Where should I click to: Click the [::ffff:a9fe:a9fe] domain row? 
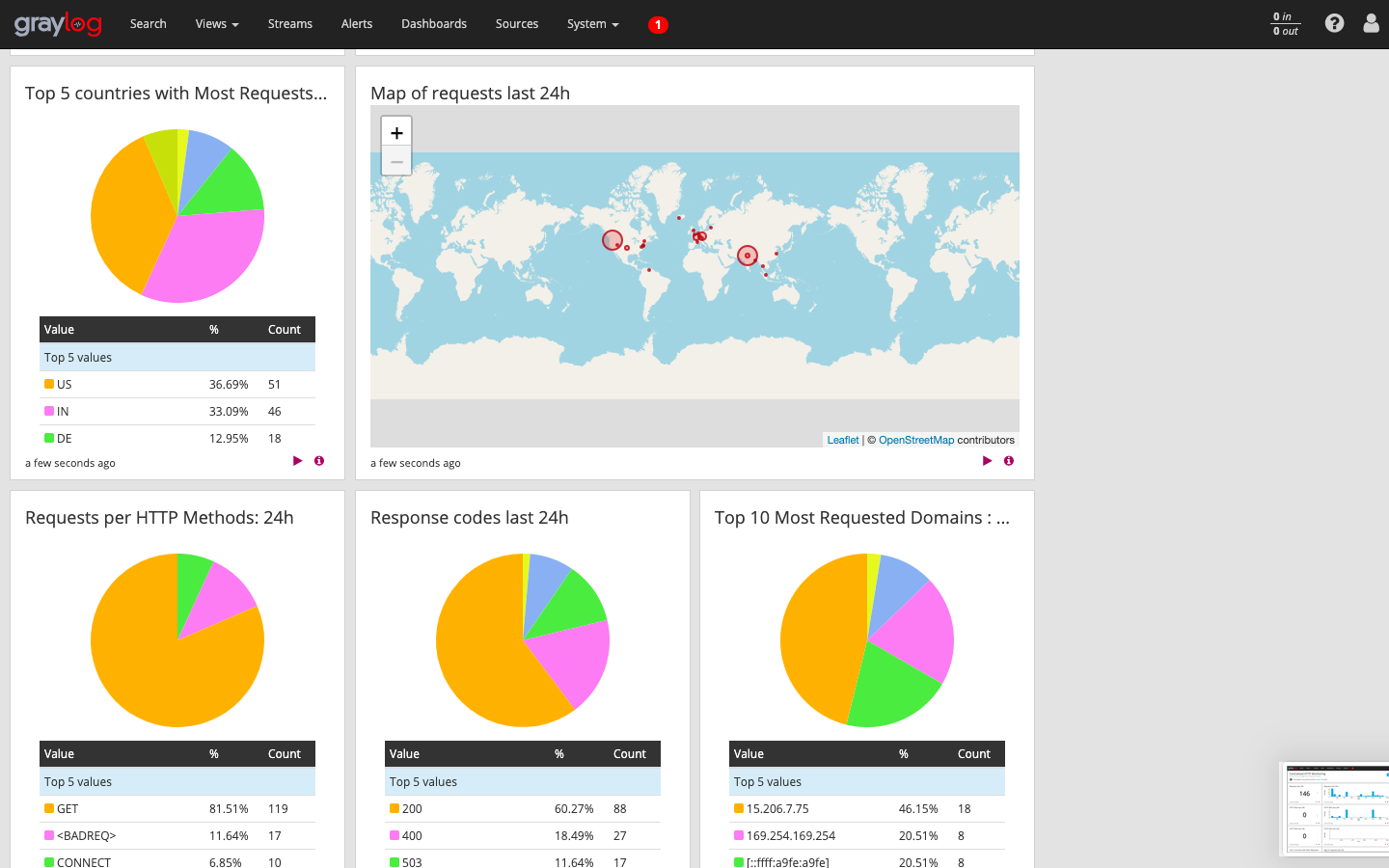point(867,861)
